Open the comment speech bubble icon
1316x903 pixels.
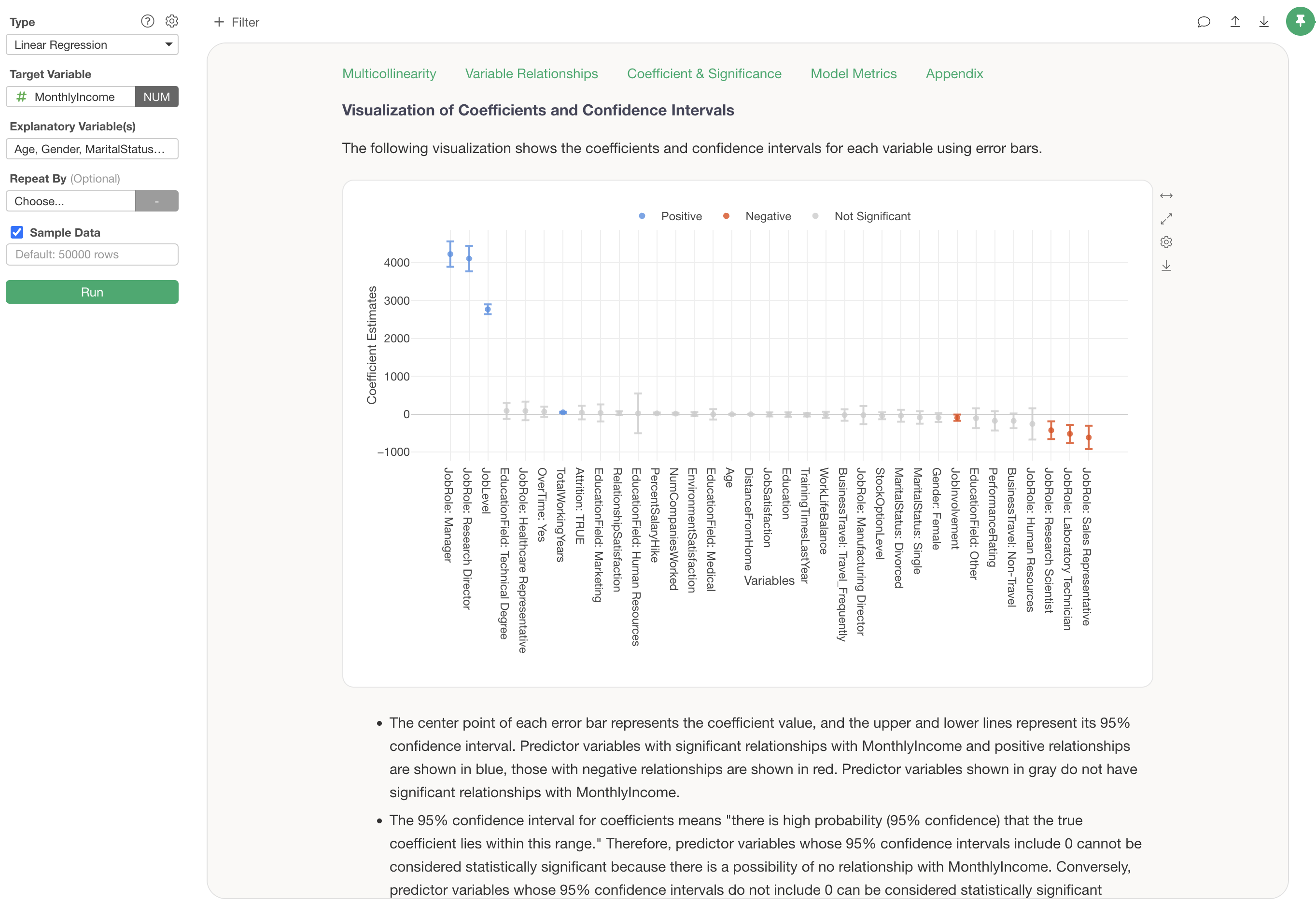(x=1204, y=22)
